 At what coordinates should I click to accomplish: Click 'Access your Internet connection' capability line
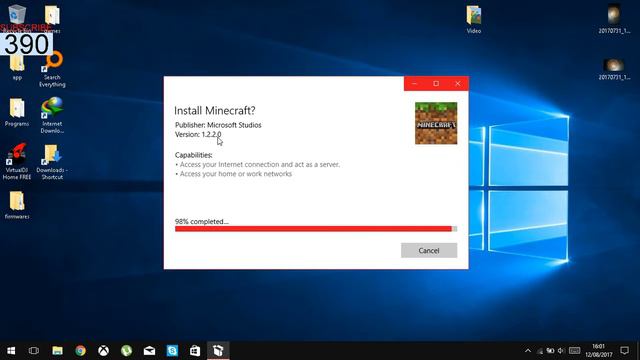[x=258, y=164]
